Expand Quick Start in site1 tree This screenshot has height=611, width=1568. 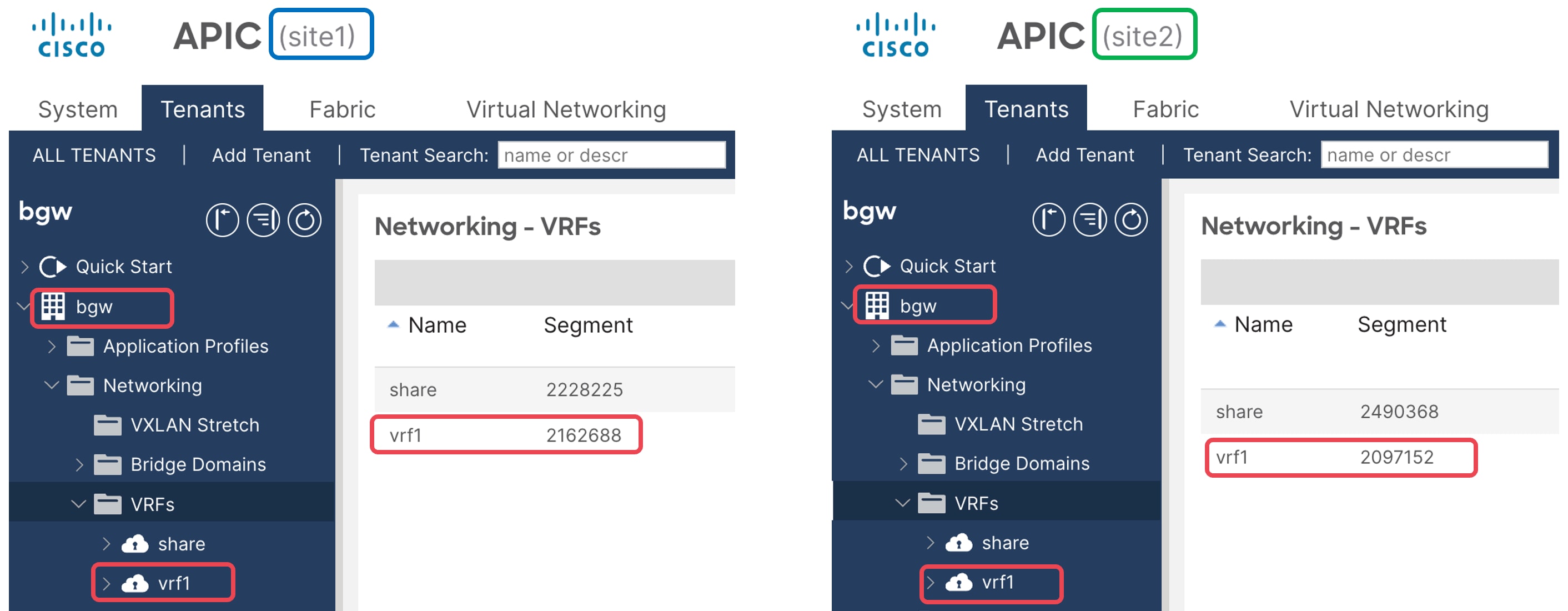pyautogui.click(x=24, y=267)
